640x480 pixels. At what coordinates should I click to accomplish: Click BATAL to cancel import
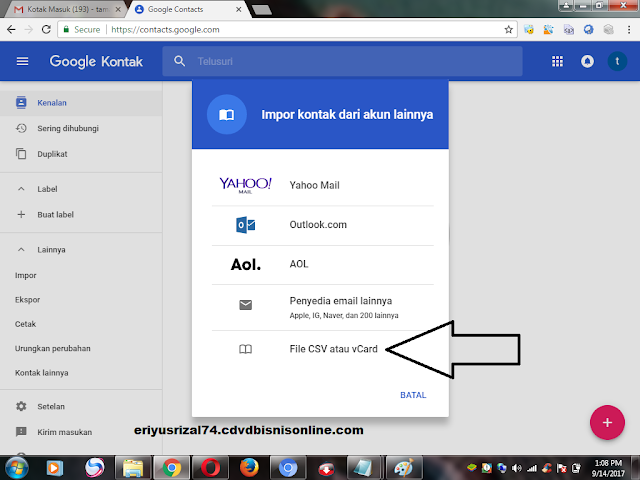pyautogui.click(x=413, y=395)
